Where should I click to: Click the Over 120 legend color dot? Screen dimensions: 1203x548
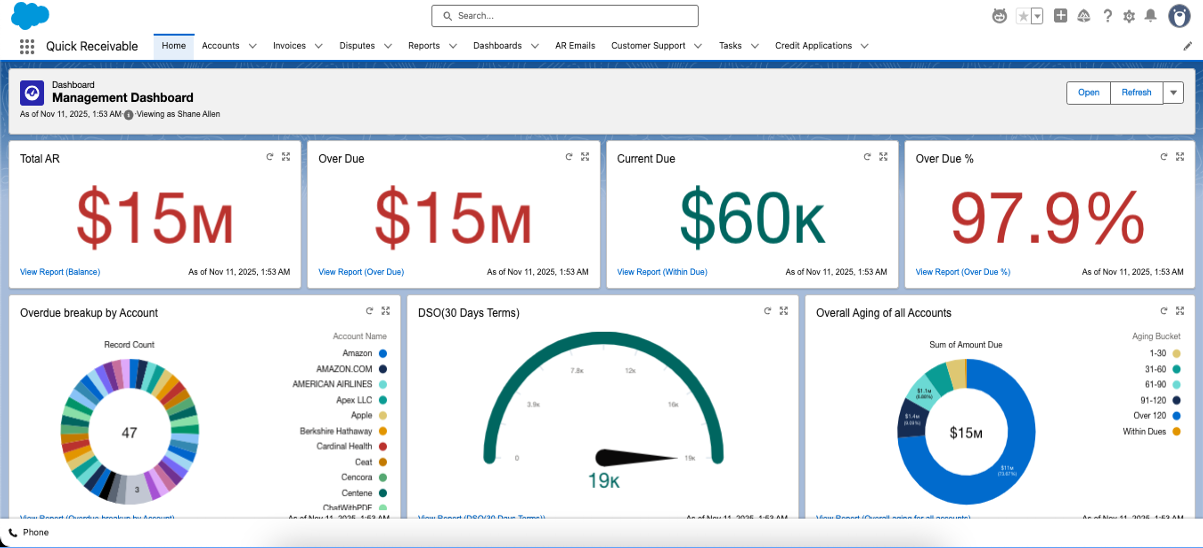(x=1176, y=416)
